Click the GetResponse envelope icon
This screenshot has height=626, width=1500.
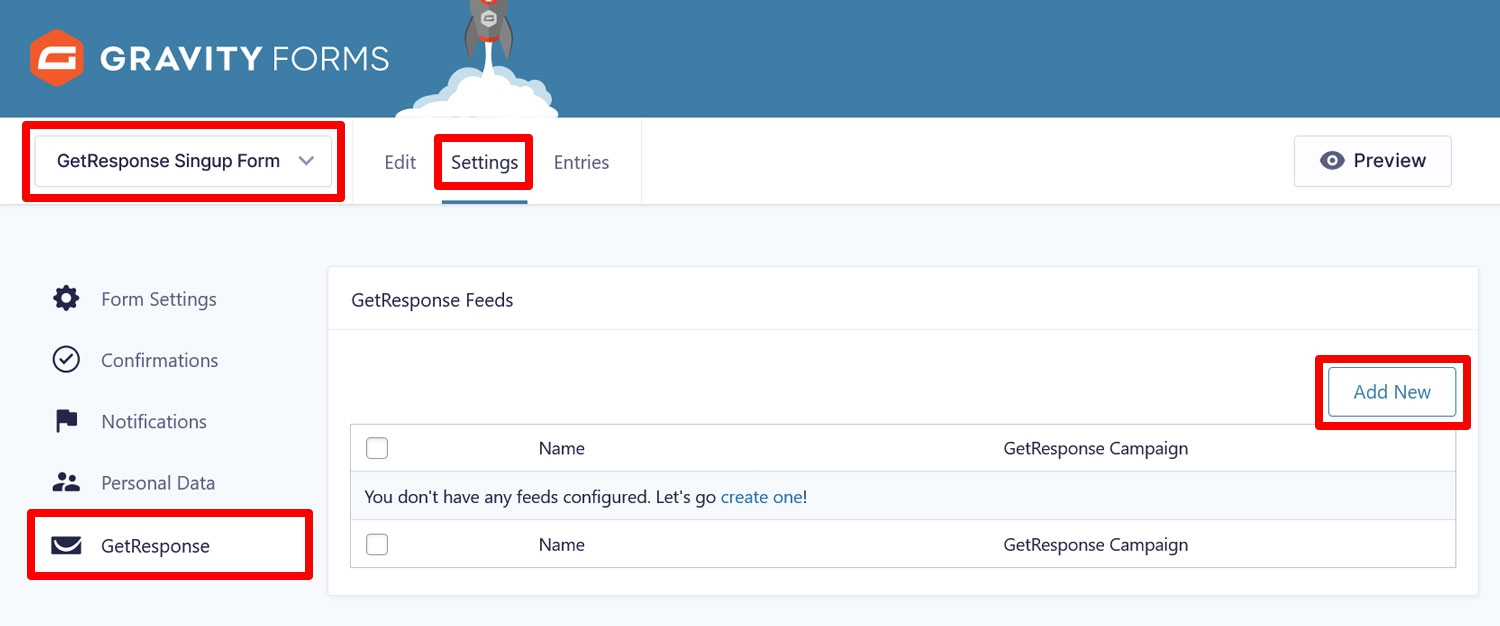[66, 545]
